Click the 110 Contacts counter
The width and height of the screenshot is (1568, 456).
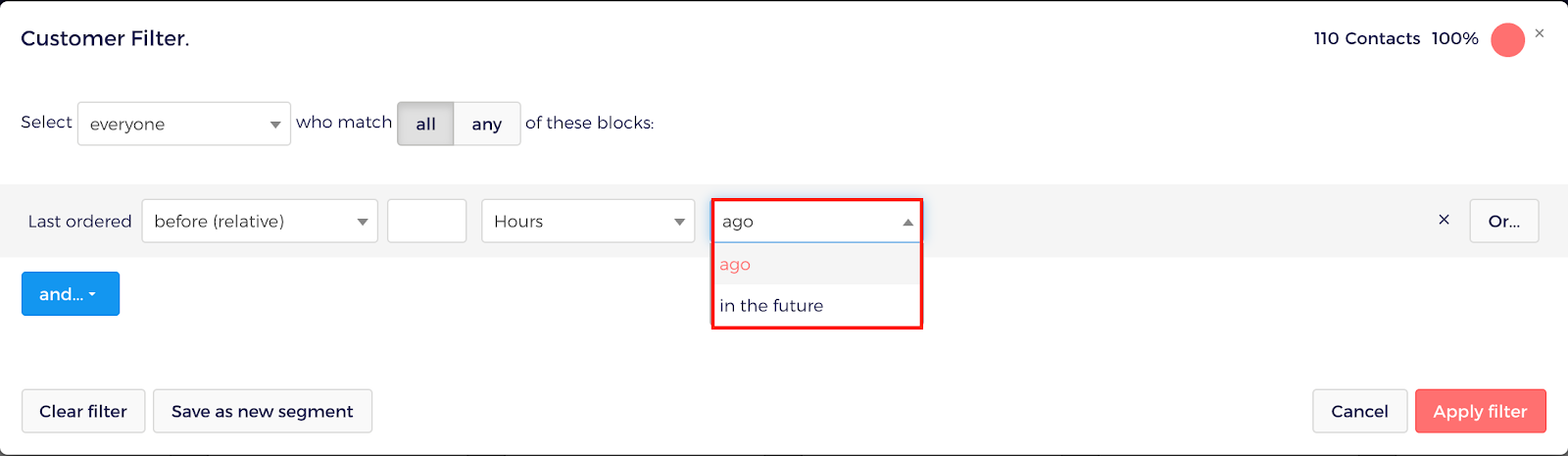[x=1367, y=38]
